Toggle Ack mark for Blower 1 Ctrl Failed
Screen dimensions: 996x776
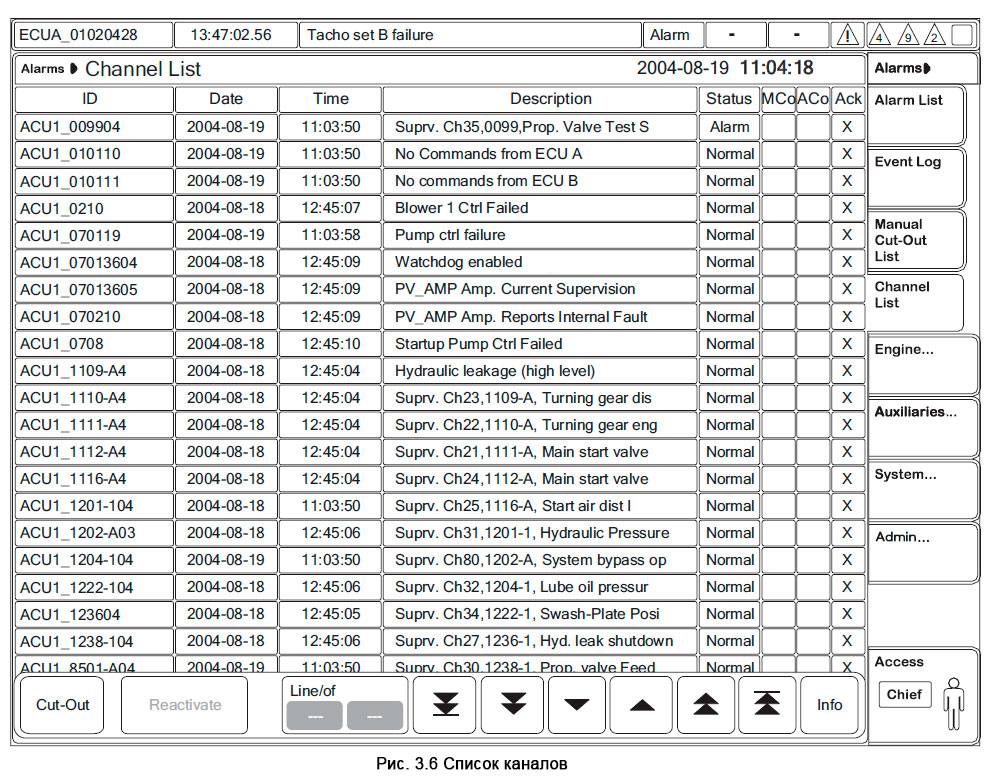847,208
